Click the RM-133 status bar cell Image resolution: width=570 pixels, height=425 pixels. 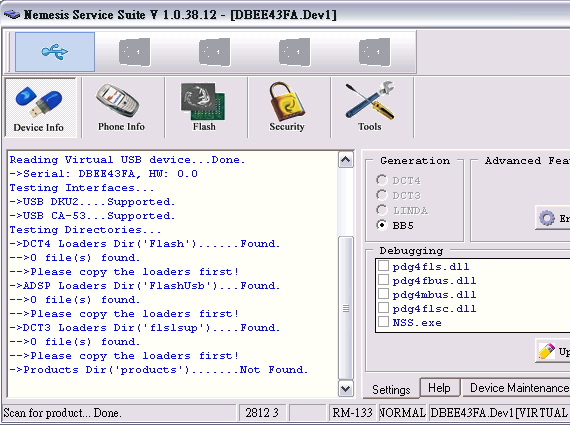point(352,413)
